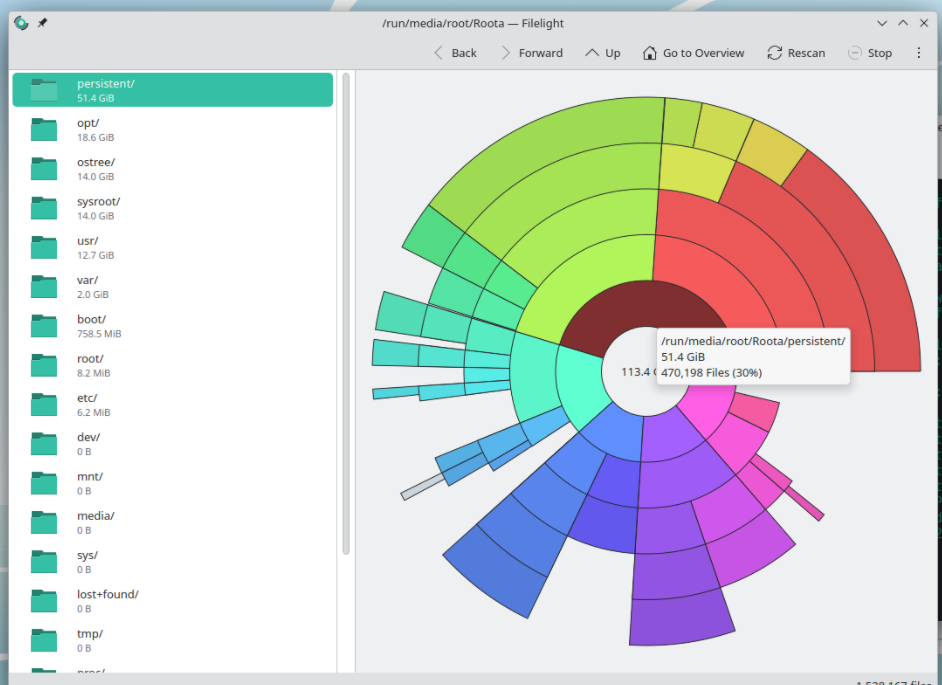Click the folder icon beside etc/
The image size is (942, 685).
coord(44,404)
